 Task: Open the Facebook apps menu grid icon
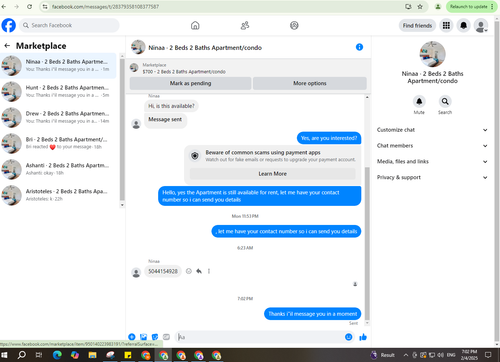pyautogui.click(x=446, y=25)
